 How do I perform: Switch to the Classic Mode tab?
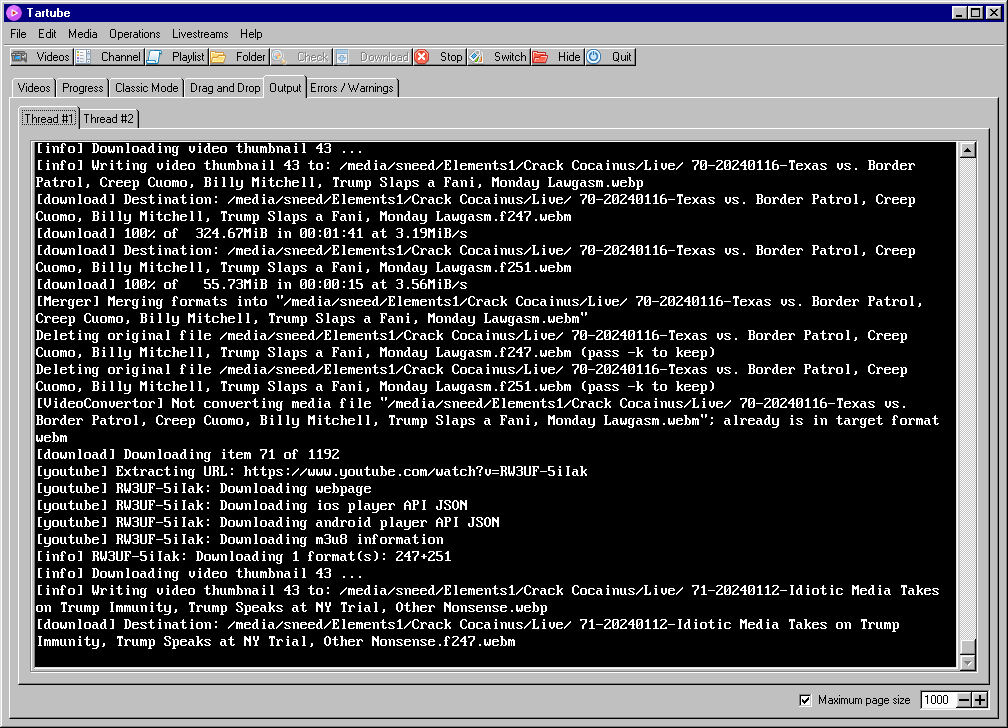coord(147,88)
